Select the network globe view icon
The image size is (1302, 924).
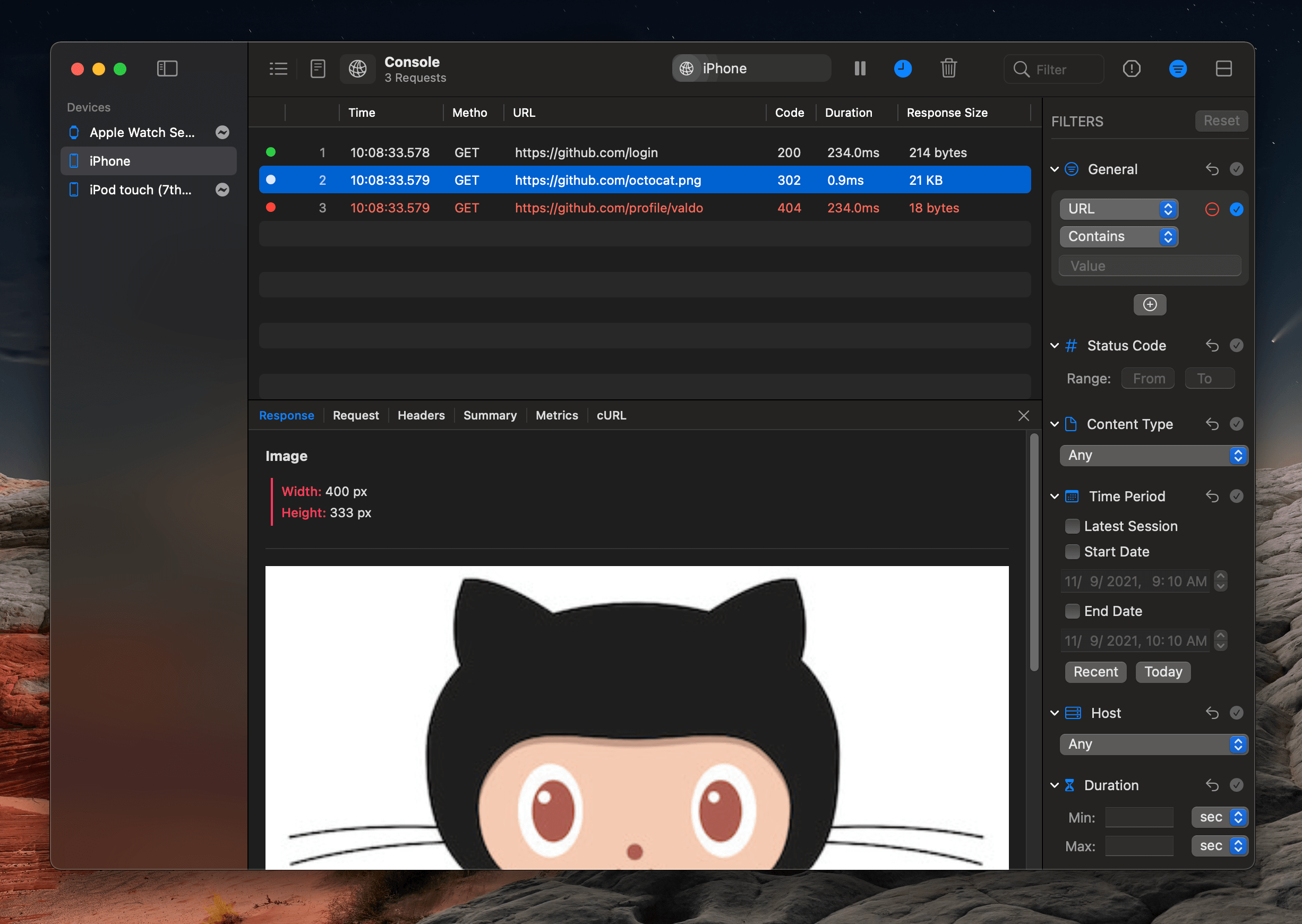point(358,69)
